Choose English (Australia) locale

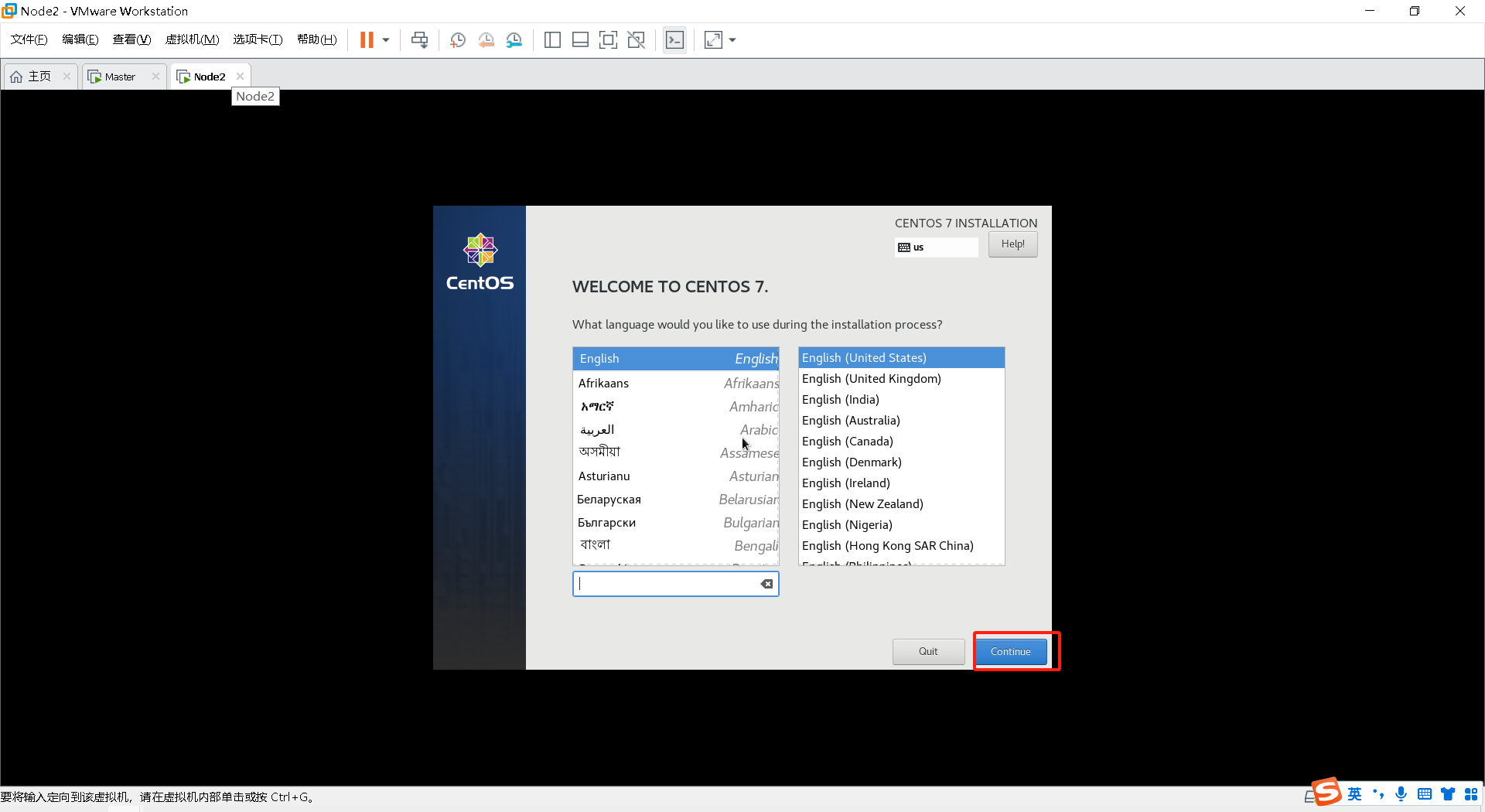pyautogui.click(x=901, y=421)
